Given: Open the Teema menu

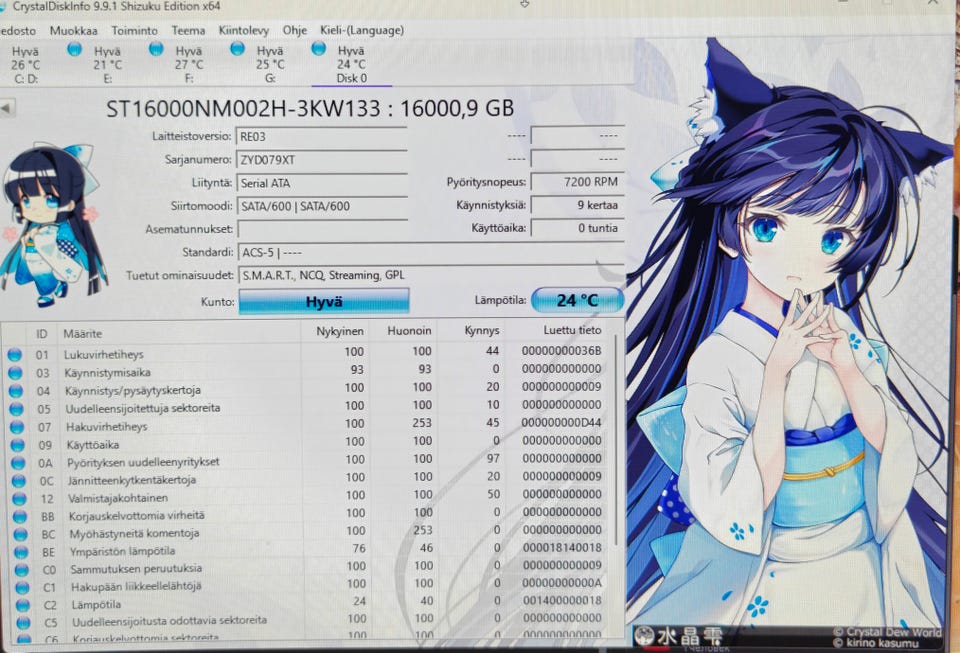Looking at the screenshot, I should pyautogui.click(x=188, y=30).
